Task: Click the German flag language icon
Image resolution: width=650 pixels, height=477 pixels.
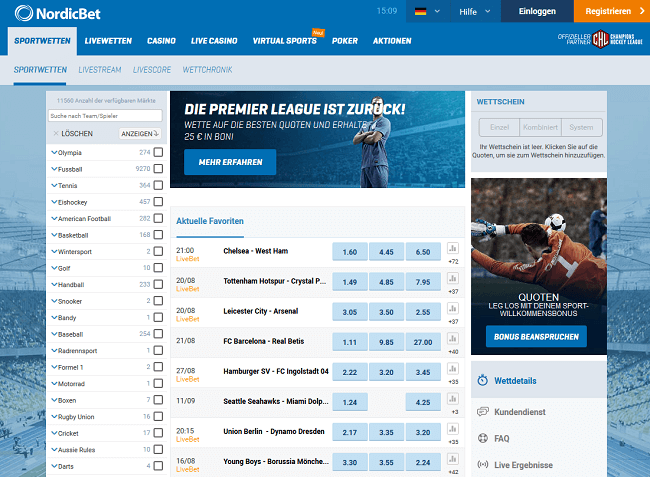Action: (x=420, y=12)
